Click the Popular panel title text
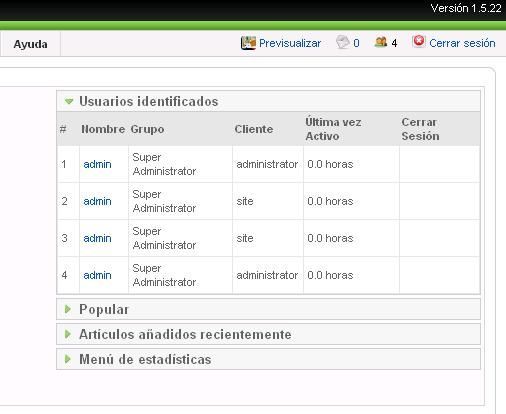506x414 pixels. coord(104,309)
